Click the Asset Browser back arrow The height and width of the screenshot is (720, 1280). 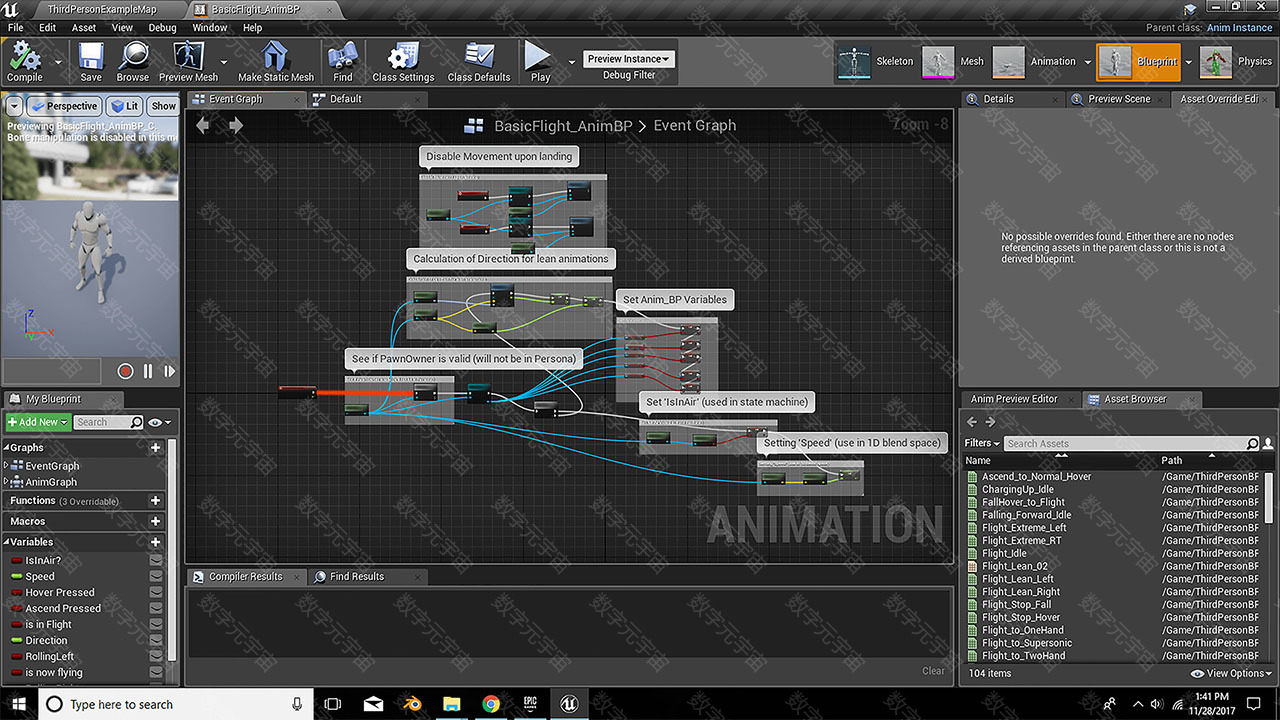click(972, 422)
